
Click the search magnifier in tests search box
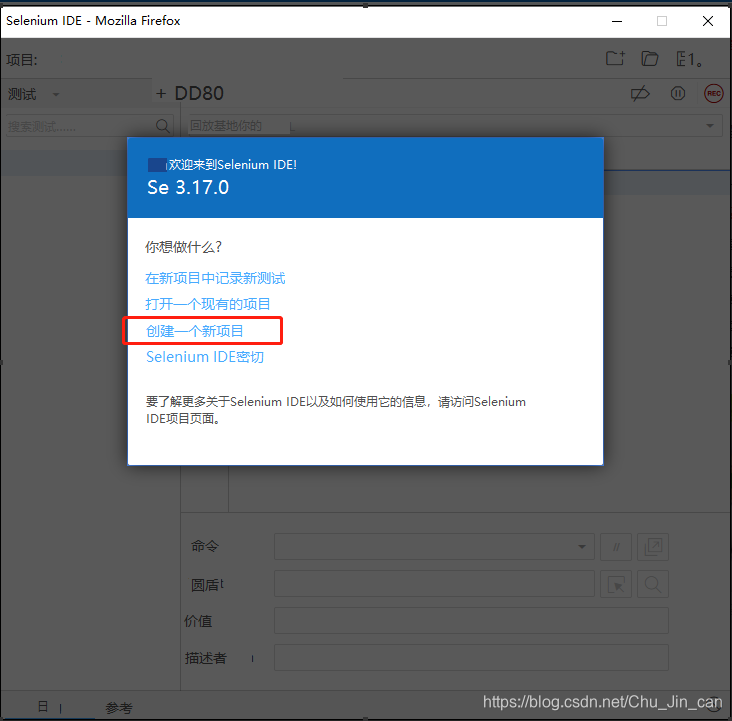click(162, 126)
